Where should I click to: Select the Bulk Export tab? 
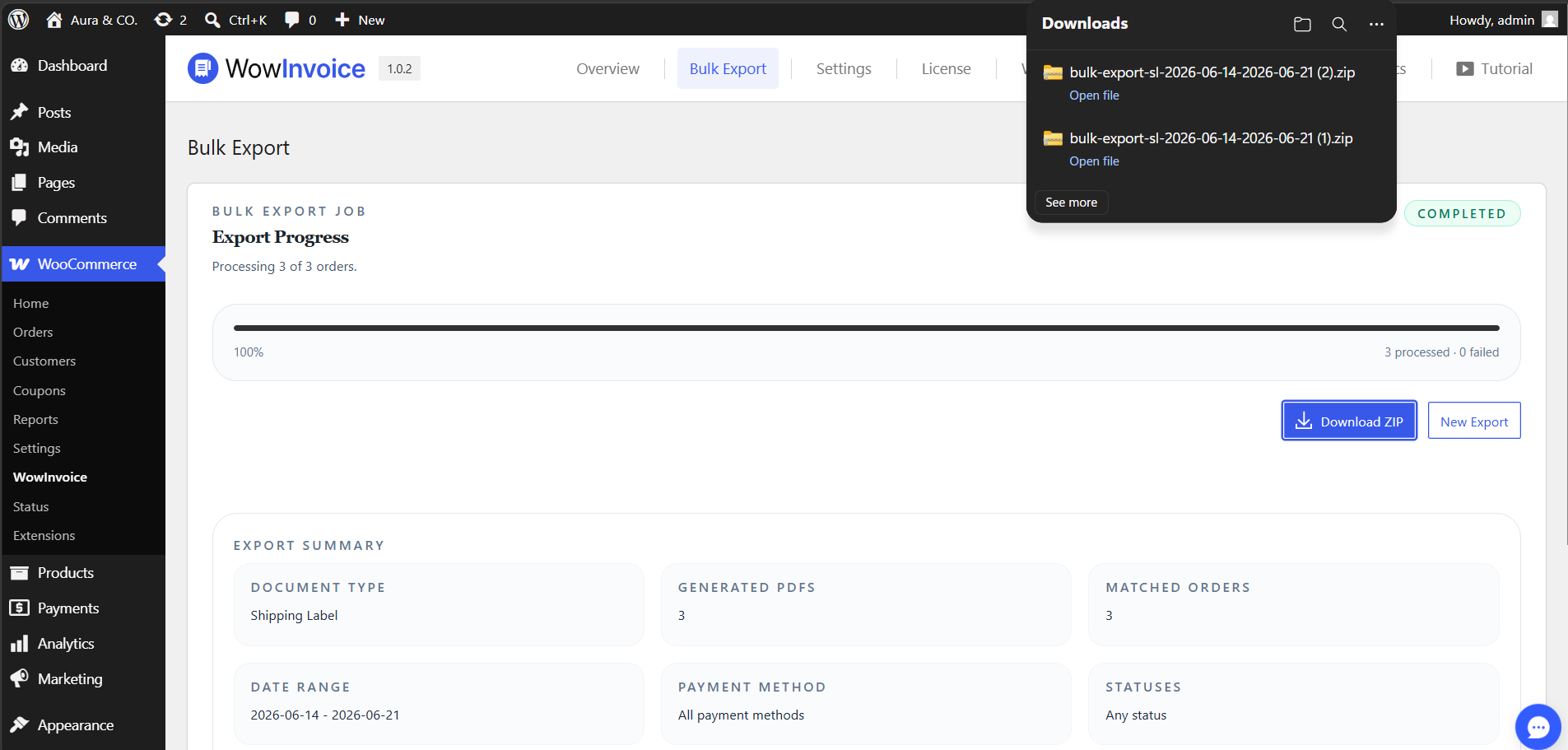tap(728, 69)
